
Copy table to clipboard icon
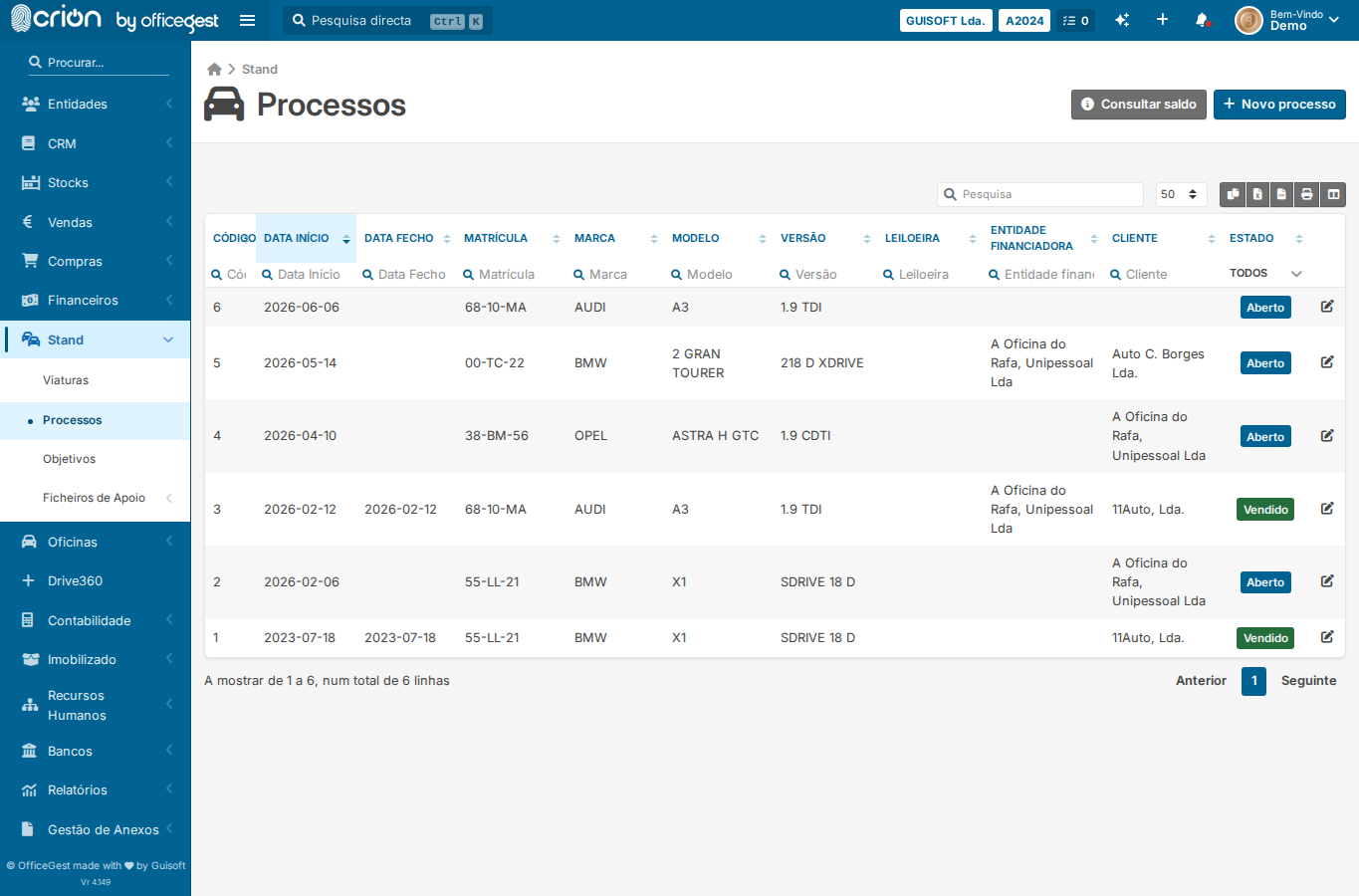(1233, 194)
